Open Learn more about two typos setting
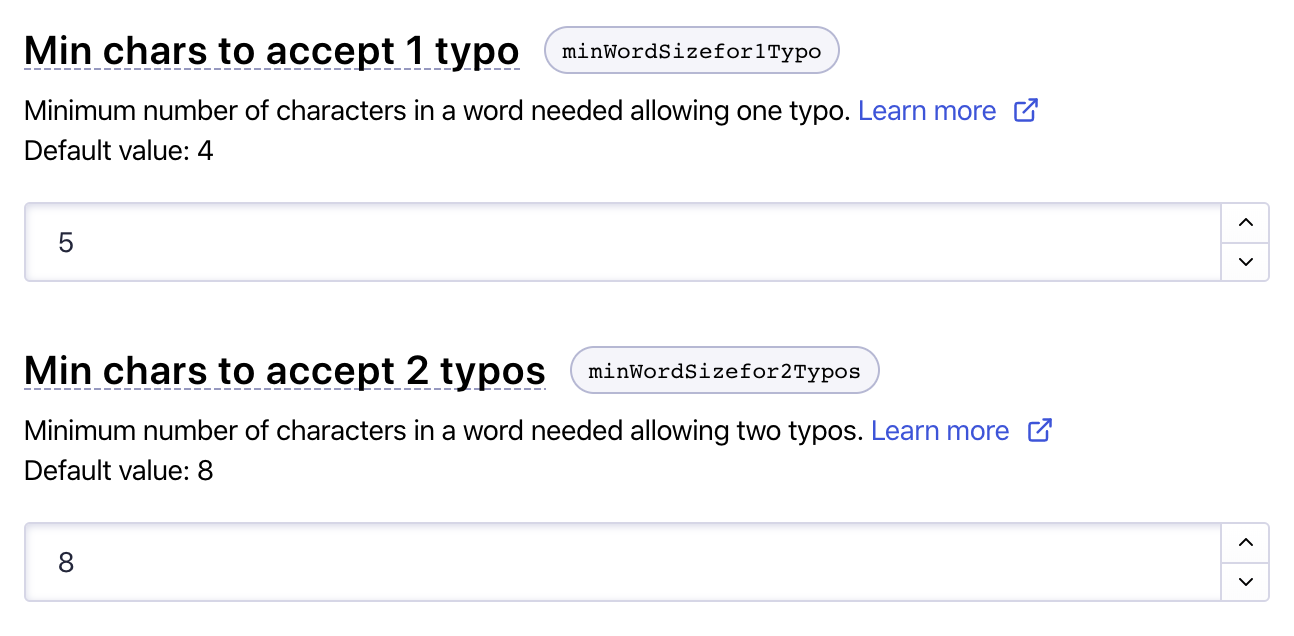The height and width of the screenshot is (636, 1294). 940,430
